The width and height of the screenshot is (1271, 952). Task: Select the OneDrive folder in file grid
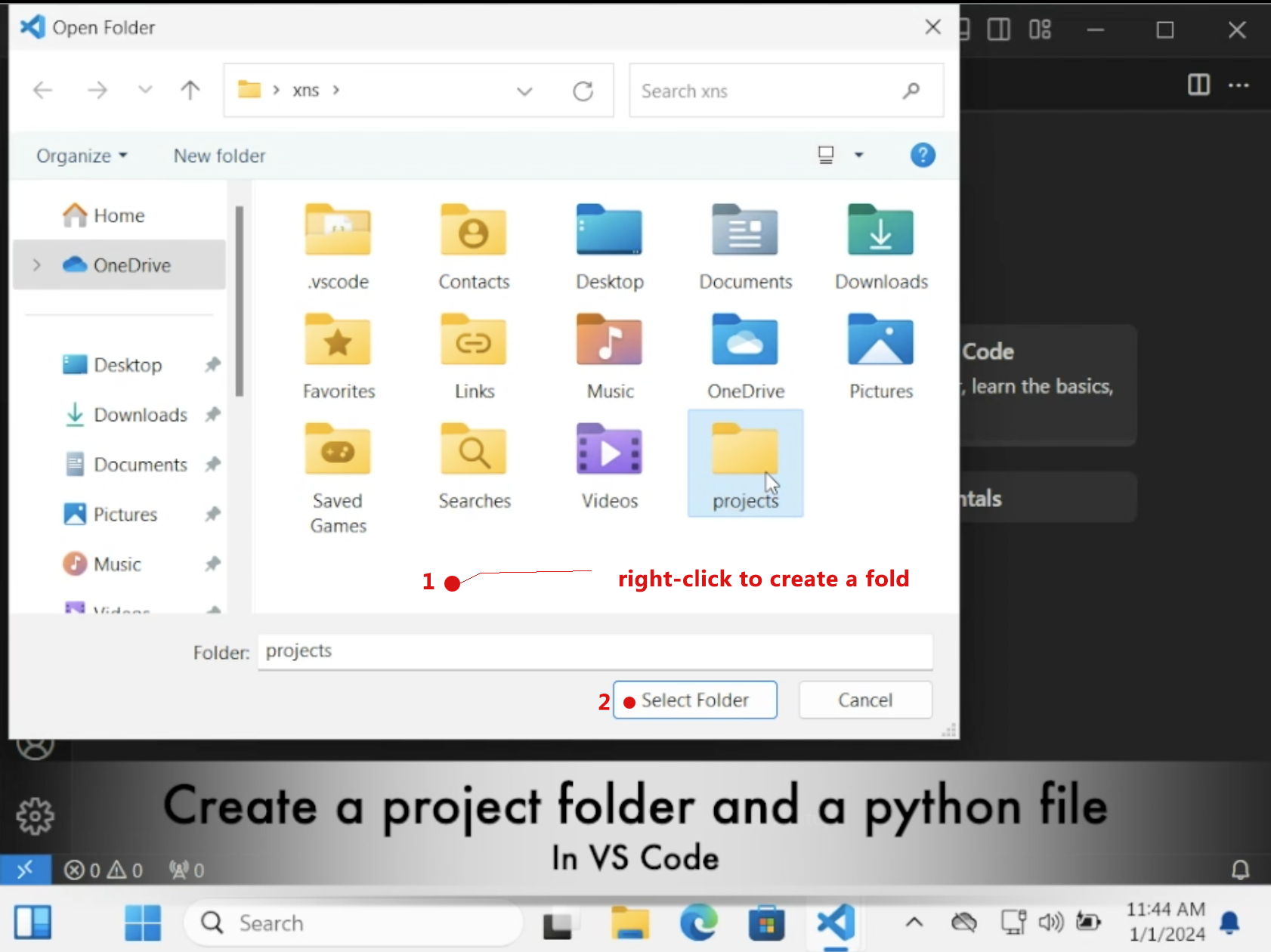(745, 357)
